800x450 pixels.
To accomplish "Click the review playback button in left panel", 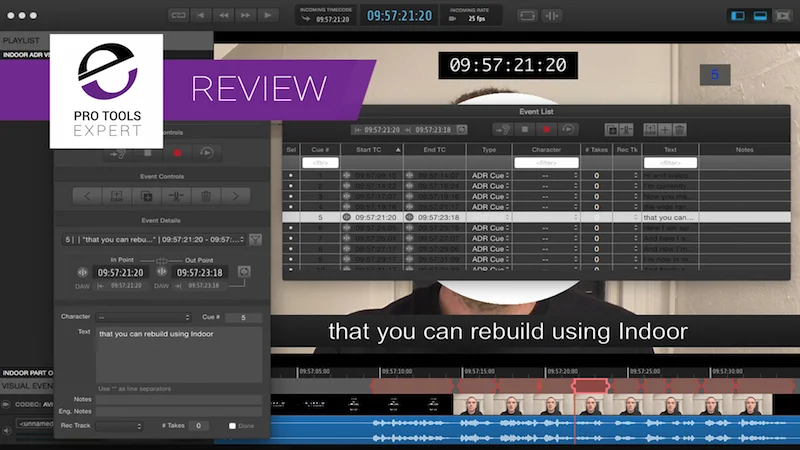I will pyautogui.click(x=207, y=153).
